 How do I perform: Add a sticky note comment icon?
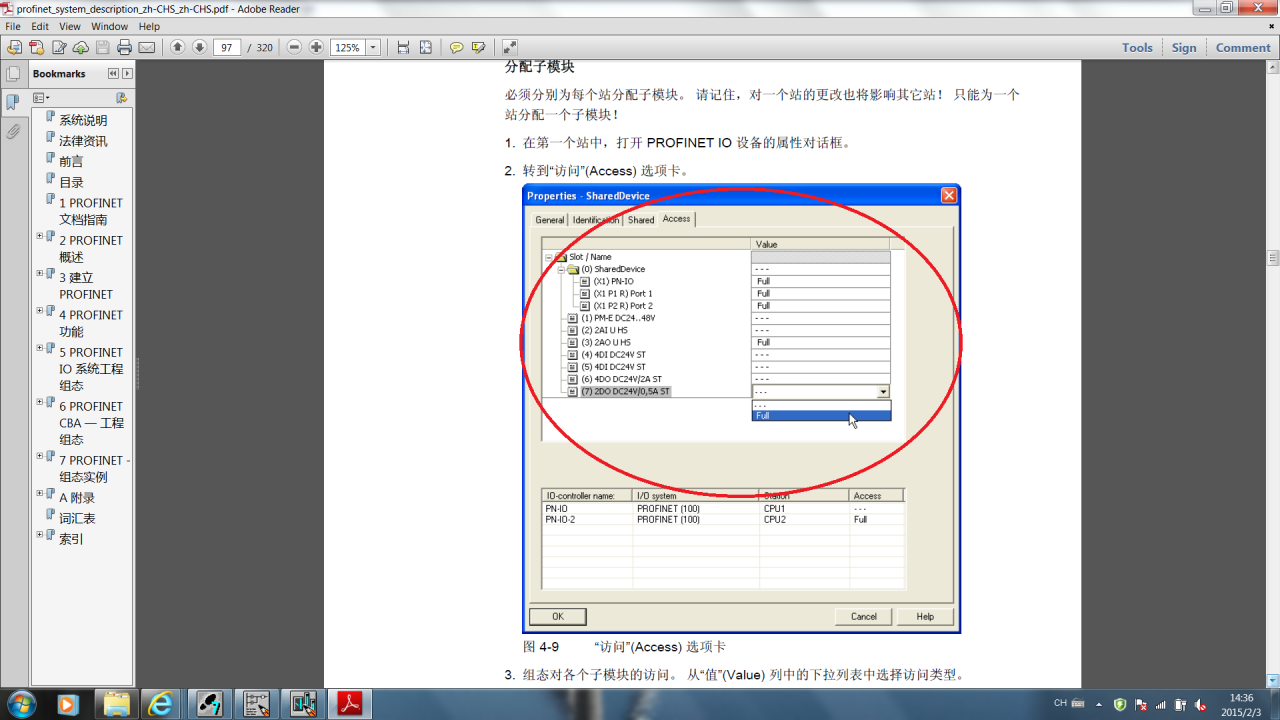[x=456, y=47]
